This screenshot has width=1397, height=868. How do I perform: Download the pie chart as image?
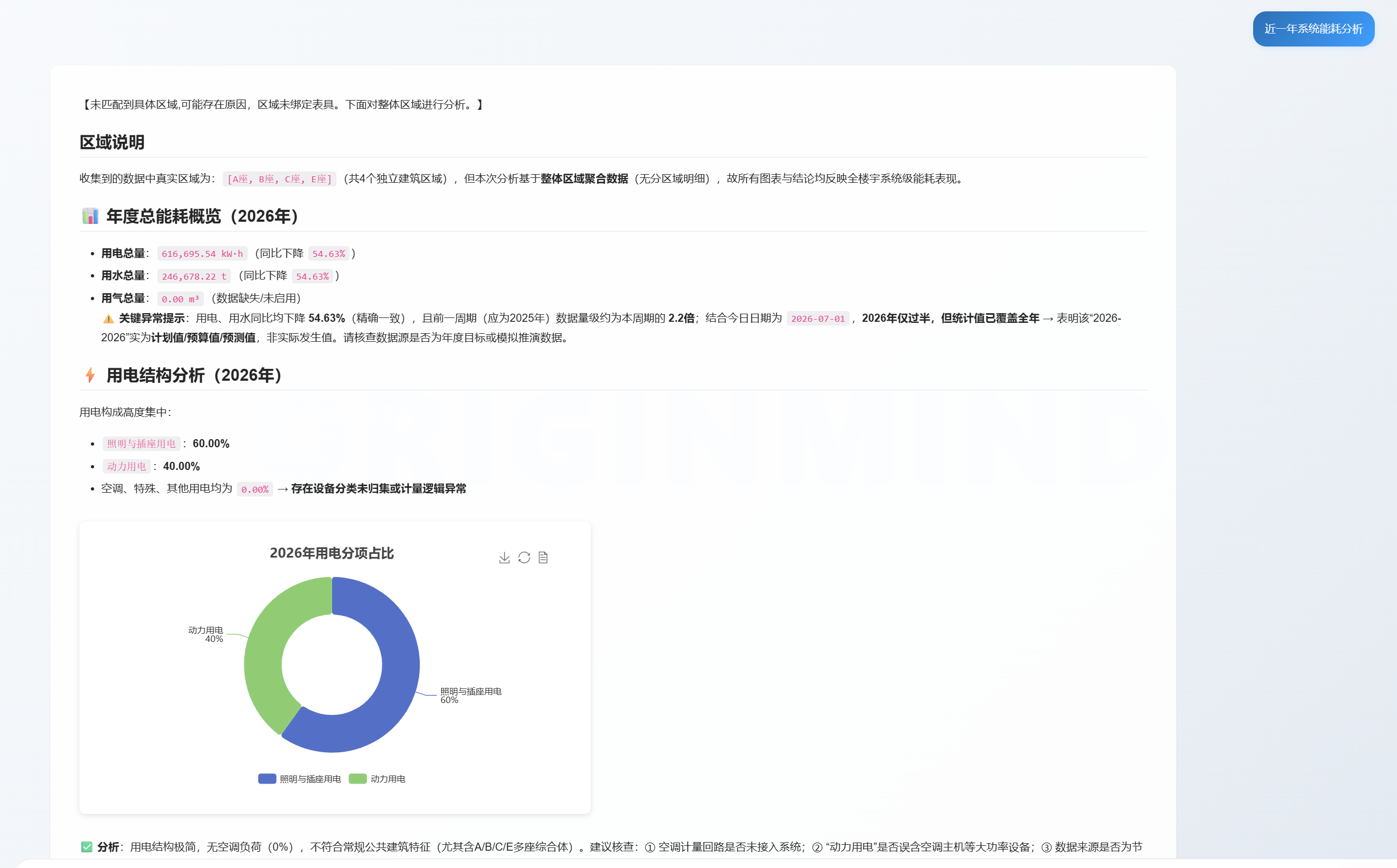(x=505, y=558)
